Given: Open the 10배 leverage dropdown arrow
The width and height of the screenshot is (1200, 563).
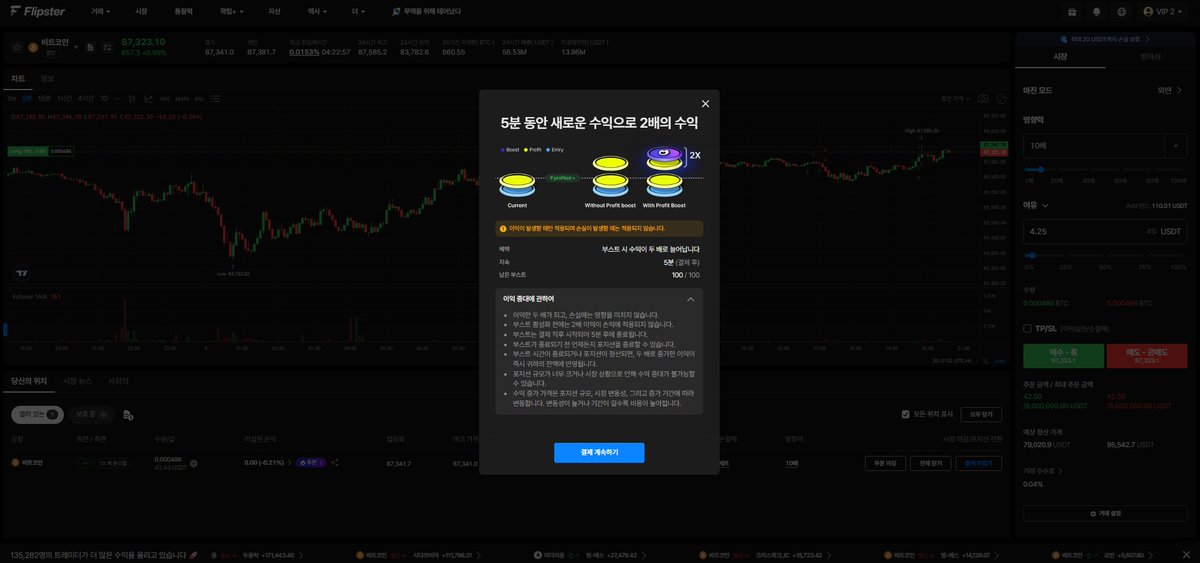Looking at the screenshot, I should pos(1176,146).
